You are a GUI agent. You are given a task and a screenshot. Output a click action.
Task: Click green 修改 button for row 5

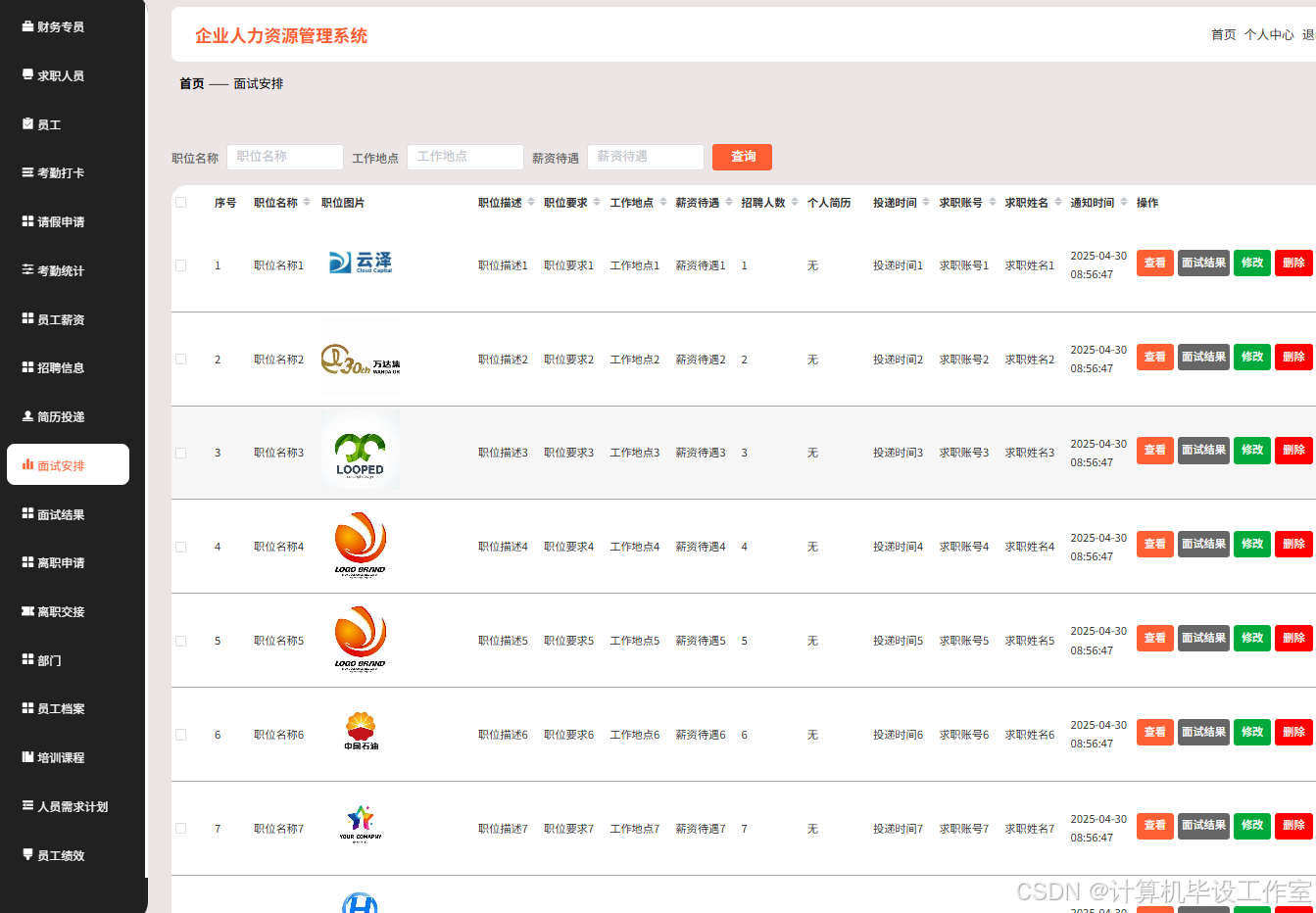coord(1252,638)
